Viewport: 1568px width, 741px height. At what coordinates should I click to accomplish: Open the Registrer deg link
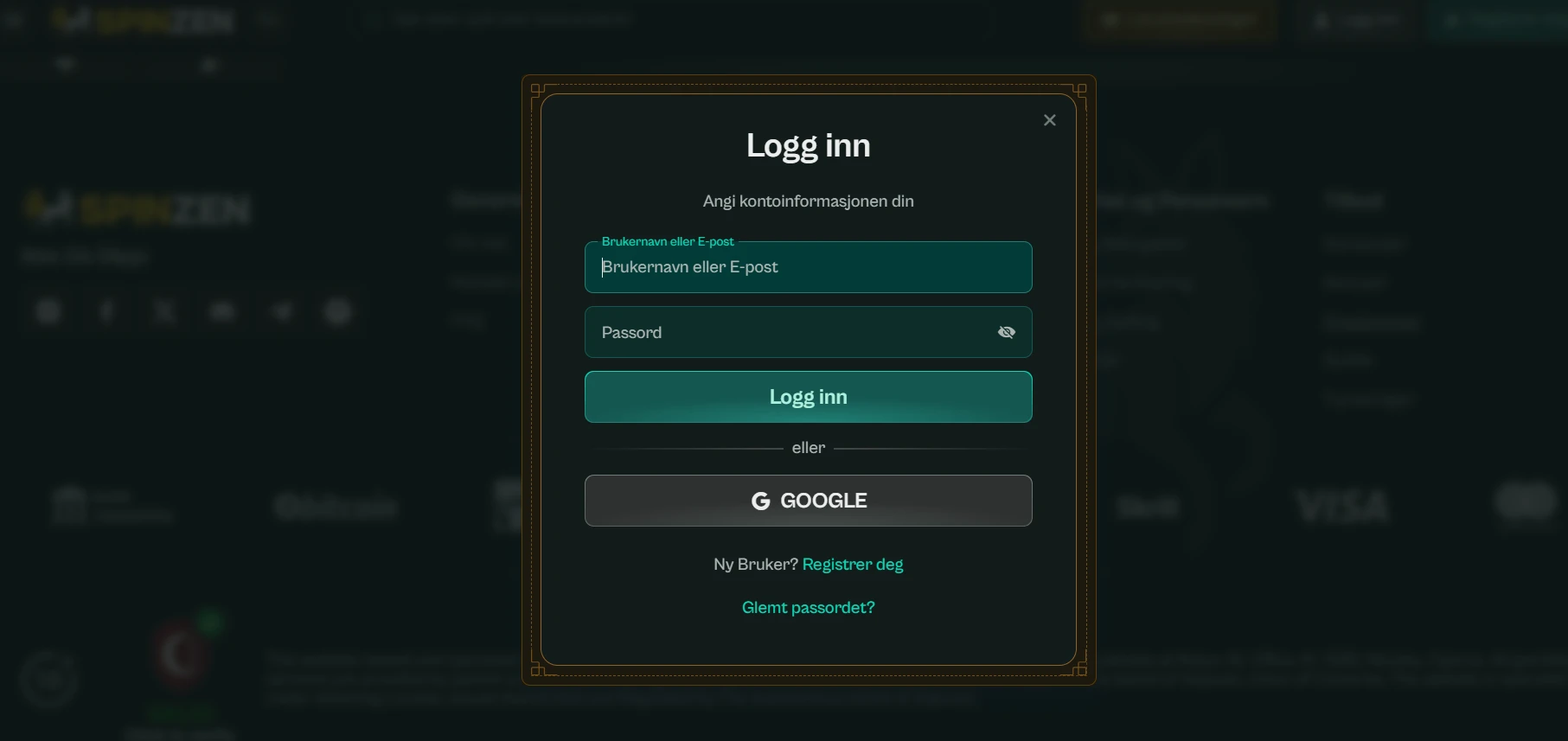tap(852, 565)
